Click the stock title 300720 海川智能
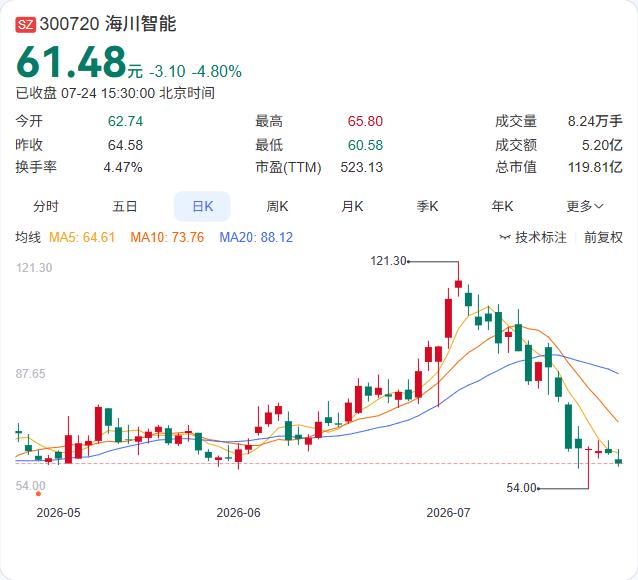 [108, 24]
